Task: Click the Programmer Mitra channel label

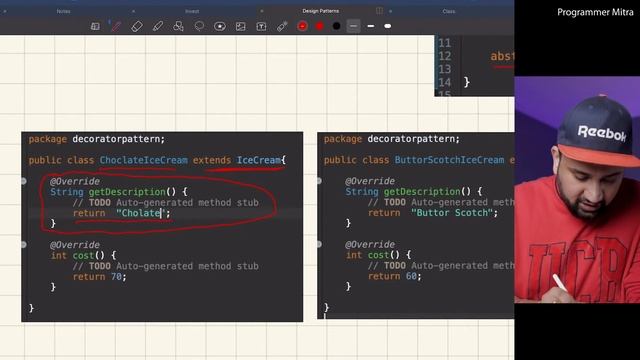Action: 595,12
